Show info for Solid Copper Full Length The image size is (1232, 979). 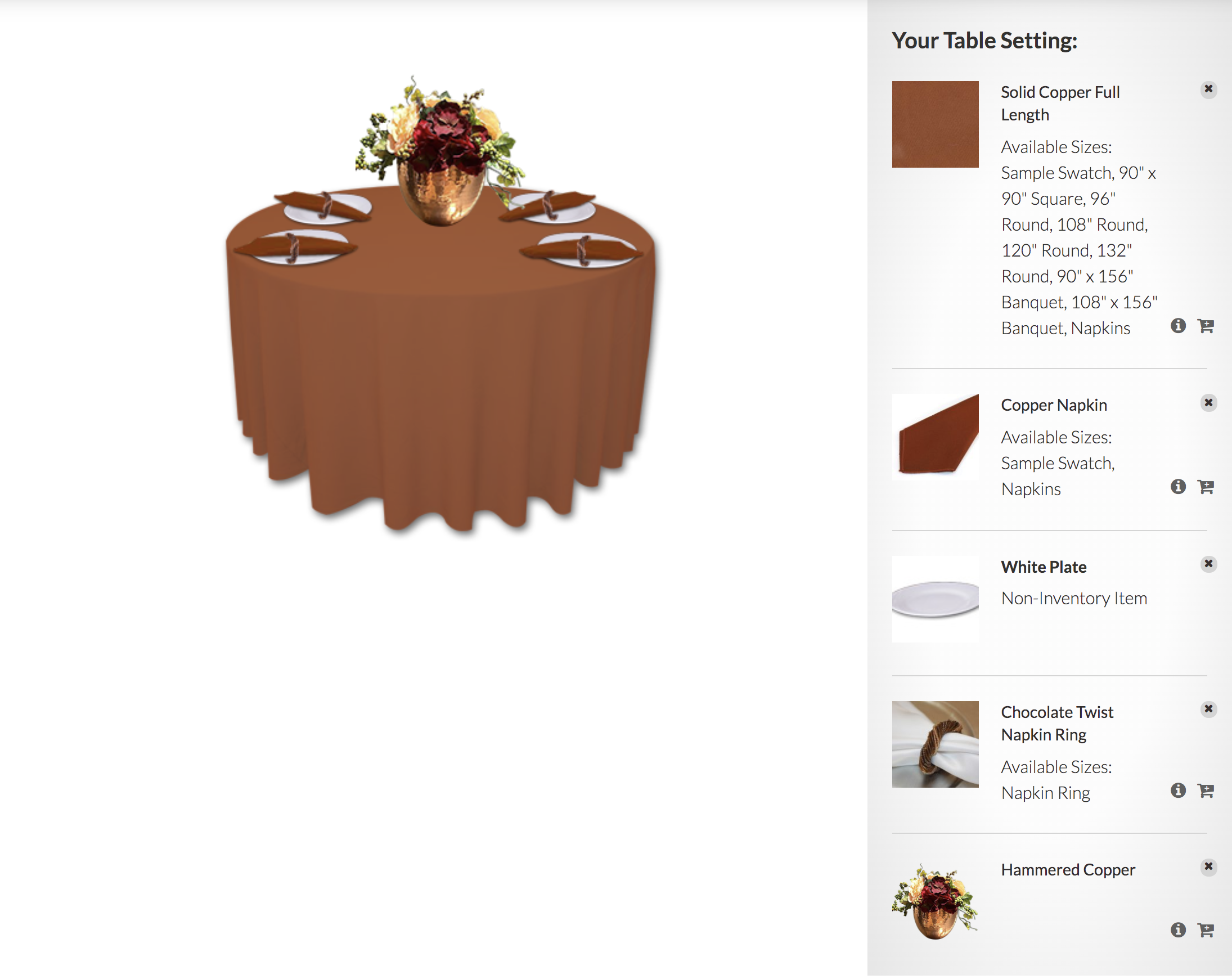pos(1178,326)
